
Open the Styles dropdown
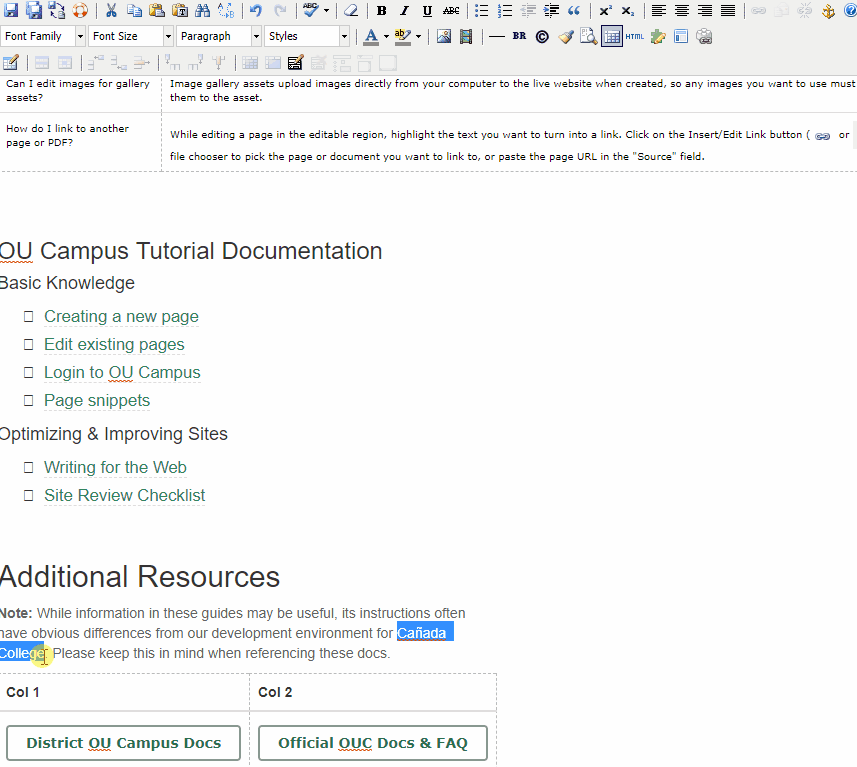pos(307,36)
